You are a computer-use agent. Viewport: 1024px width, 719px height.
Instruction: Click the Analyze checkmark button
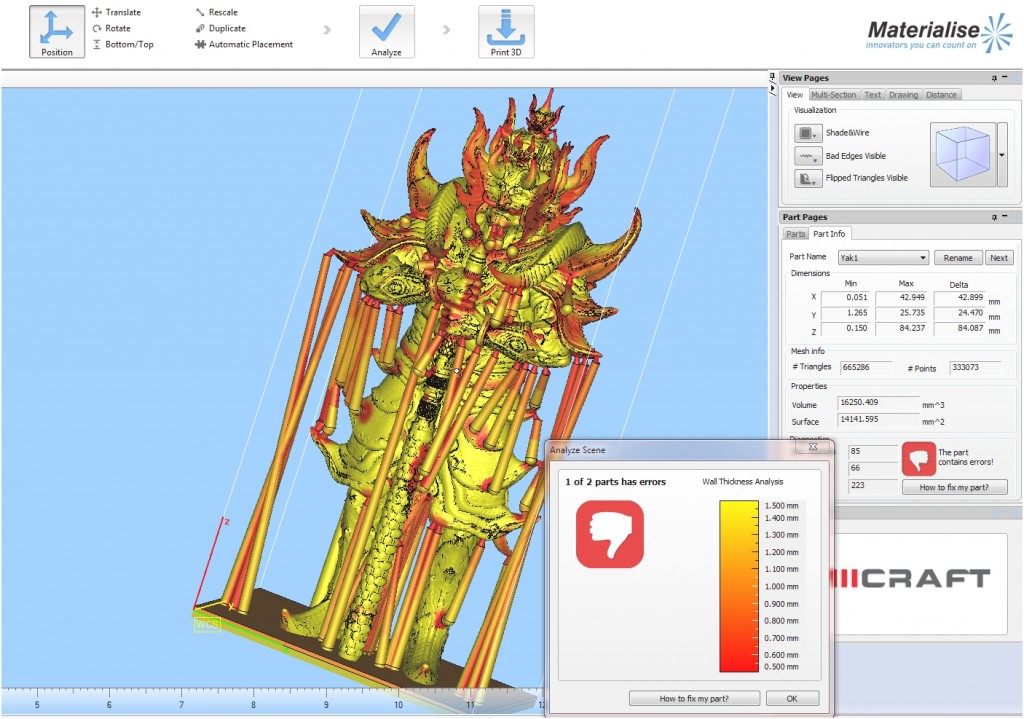coord(387,31)
